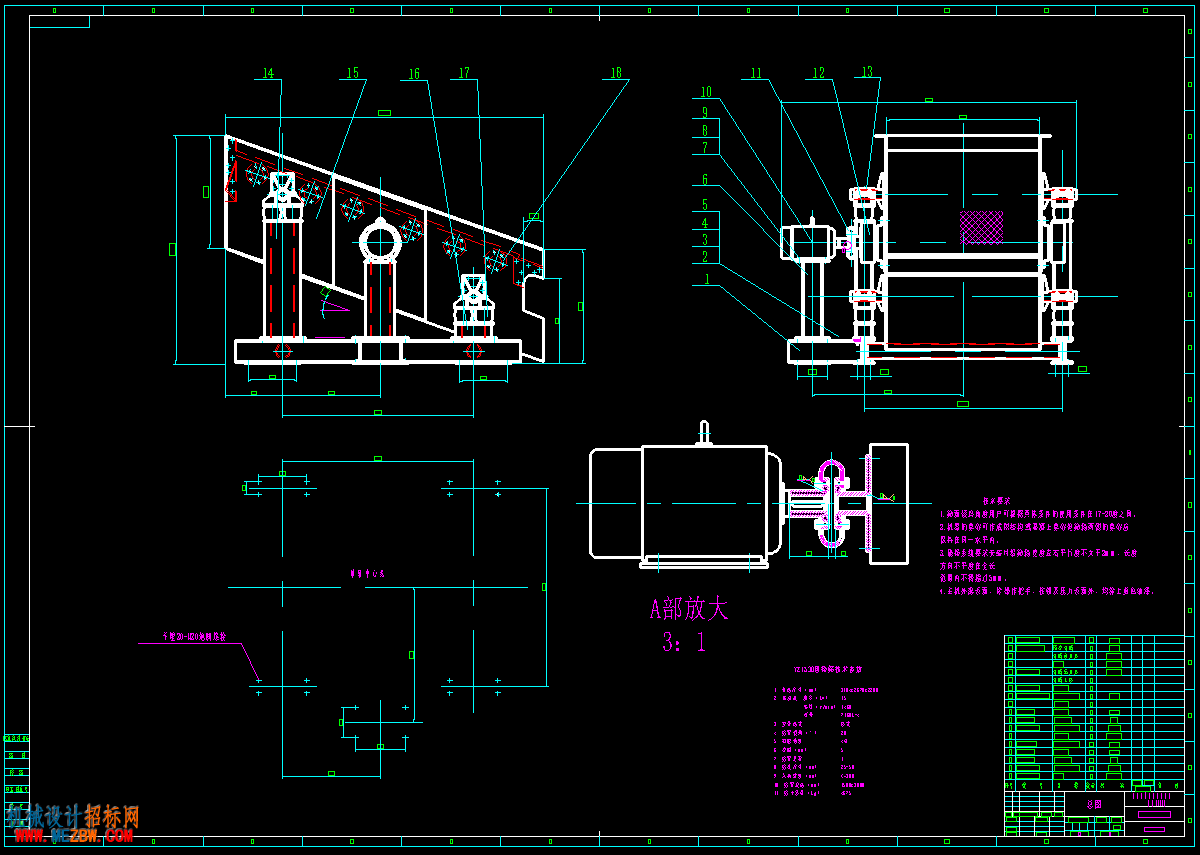Screen dimensions: 1200x855
Task: Select part callout number 1
Action: coord(706,279)
